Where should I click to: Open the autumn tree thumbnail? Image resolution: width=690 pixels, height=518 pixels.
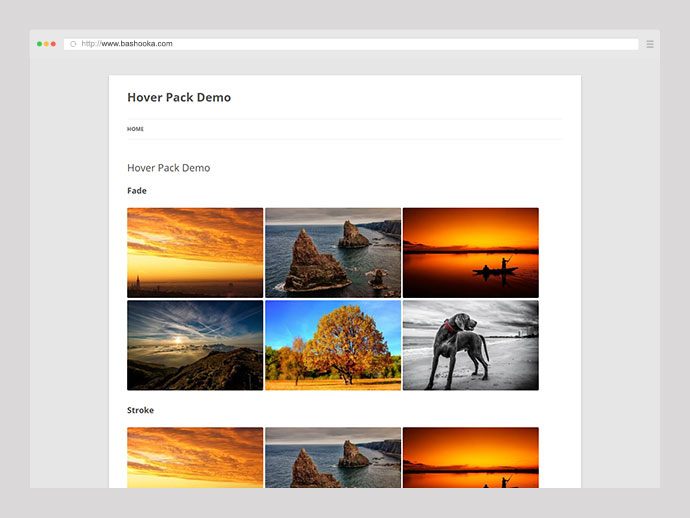click(333, 345)
